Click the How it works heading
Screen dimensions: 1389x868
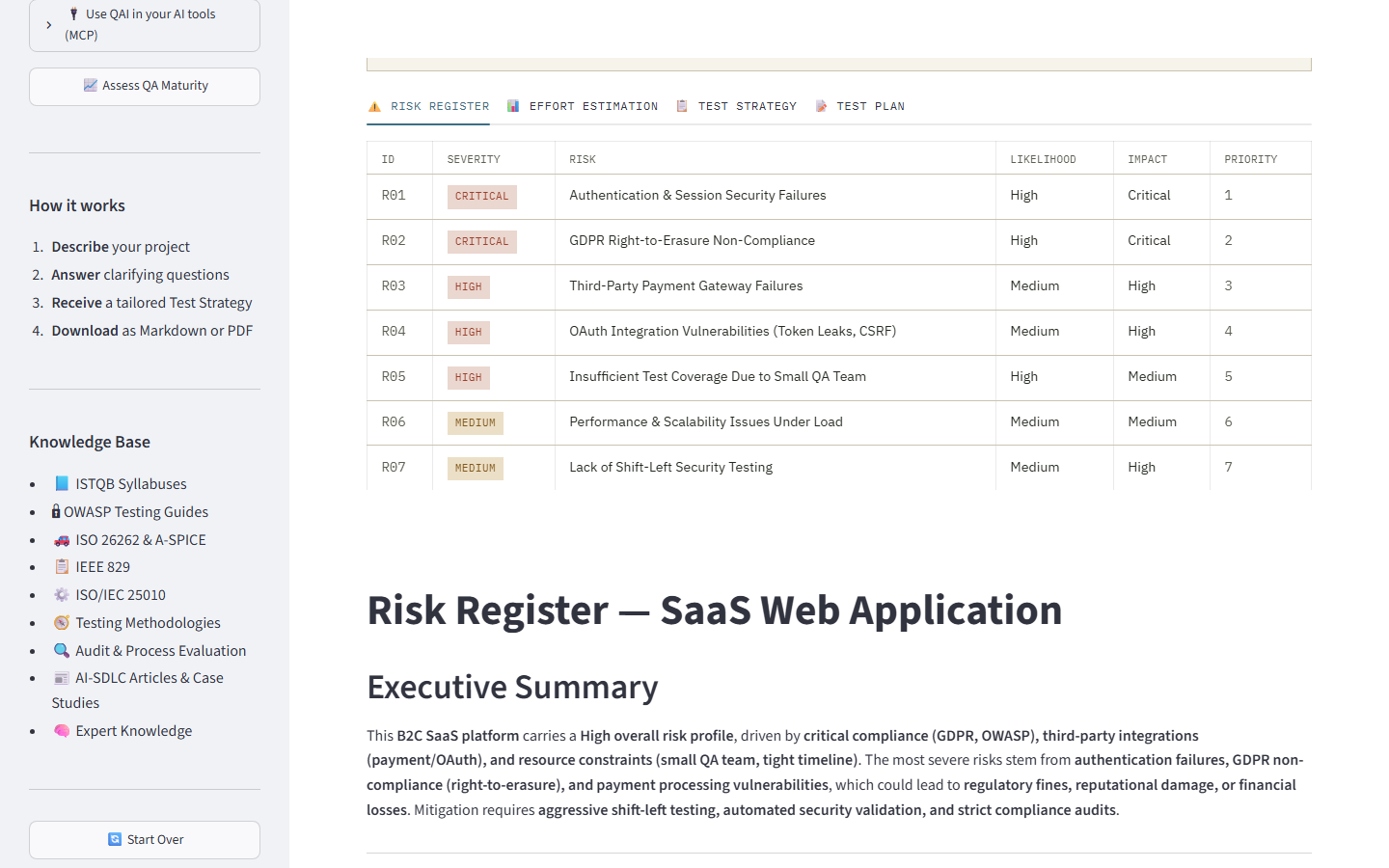77,205
